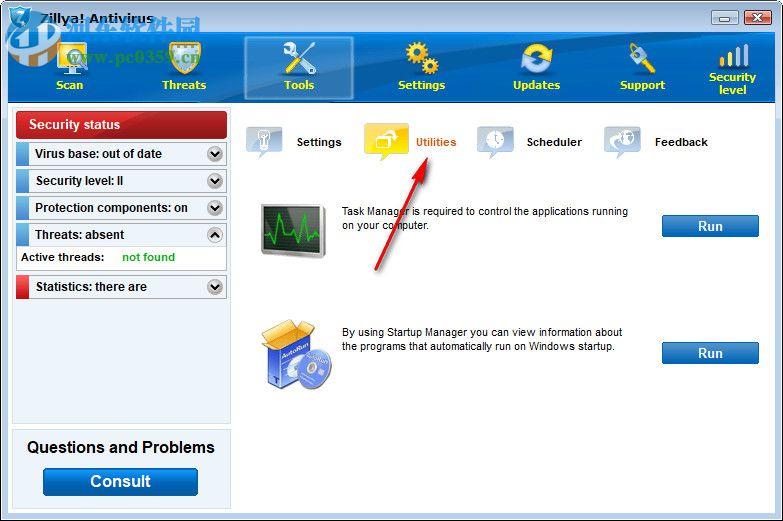Open the Scheduler sub-tab label
The width and height of the screenshot is (783, 521).
tap(554, 142)
